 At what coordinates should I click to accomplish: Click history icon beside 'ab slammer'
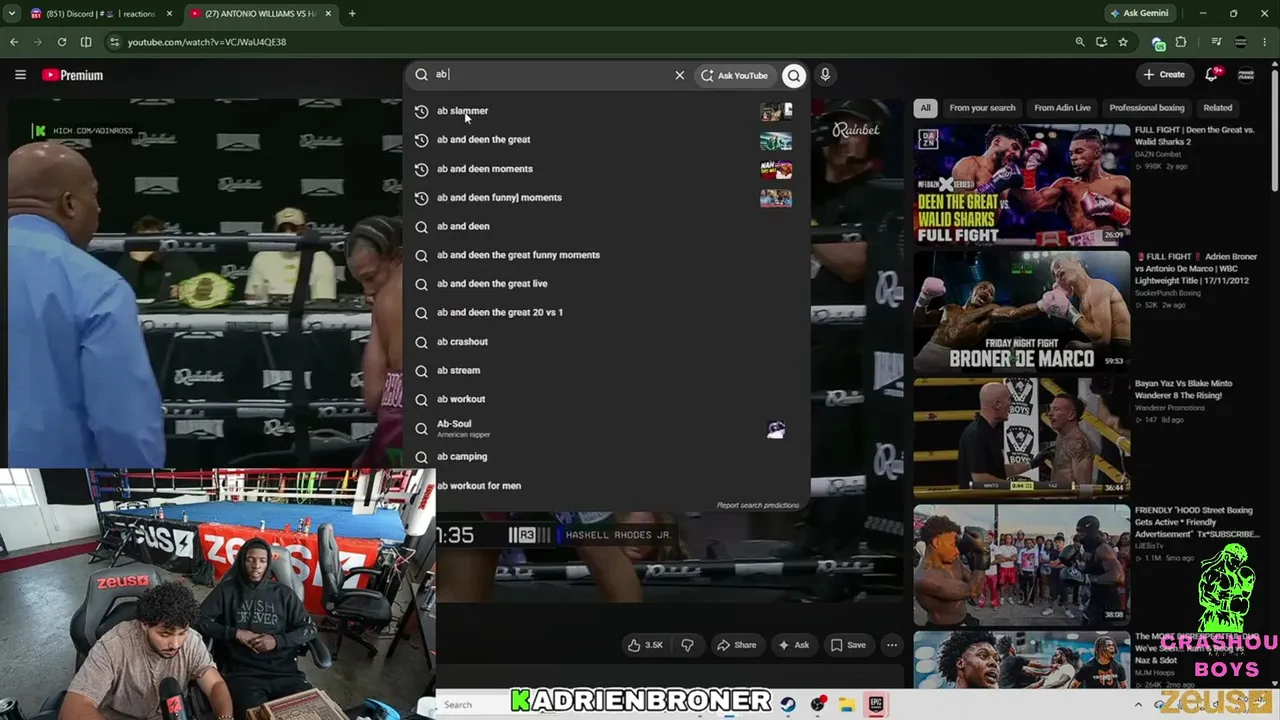click(x=421, y=111)
